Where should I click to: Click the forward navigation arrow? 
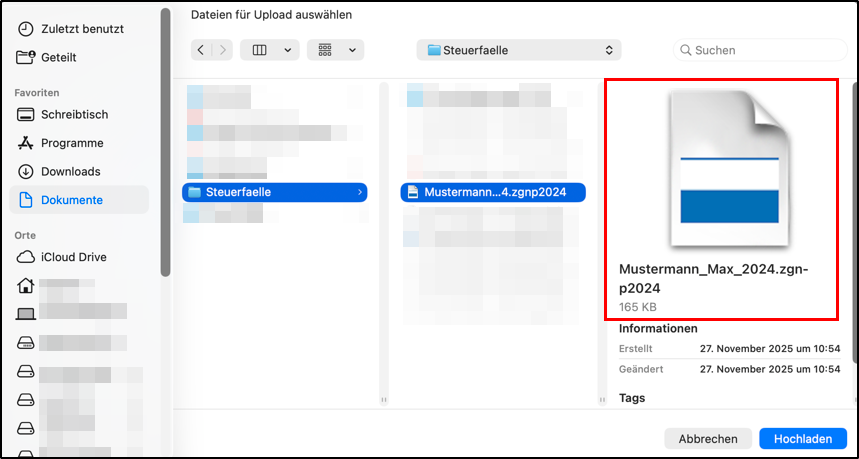click(x=222, y=50)
